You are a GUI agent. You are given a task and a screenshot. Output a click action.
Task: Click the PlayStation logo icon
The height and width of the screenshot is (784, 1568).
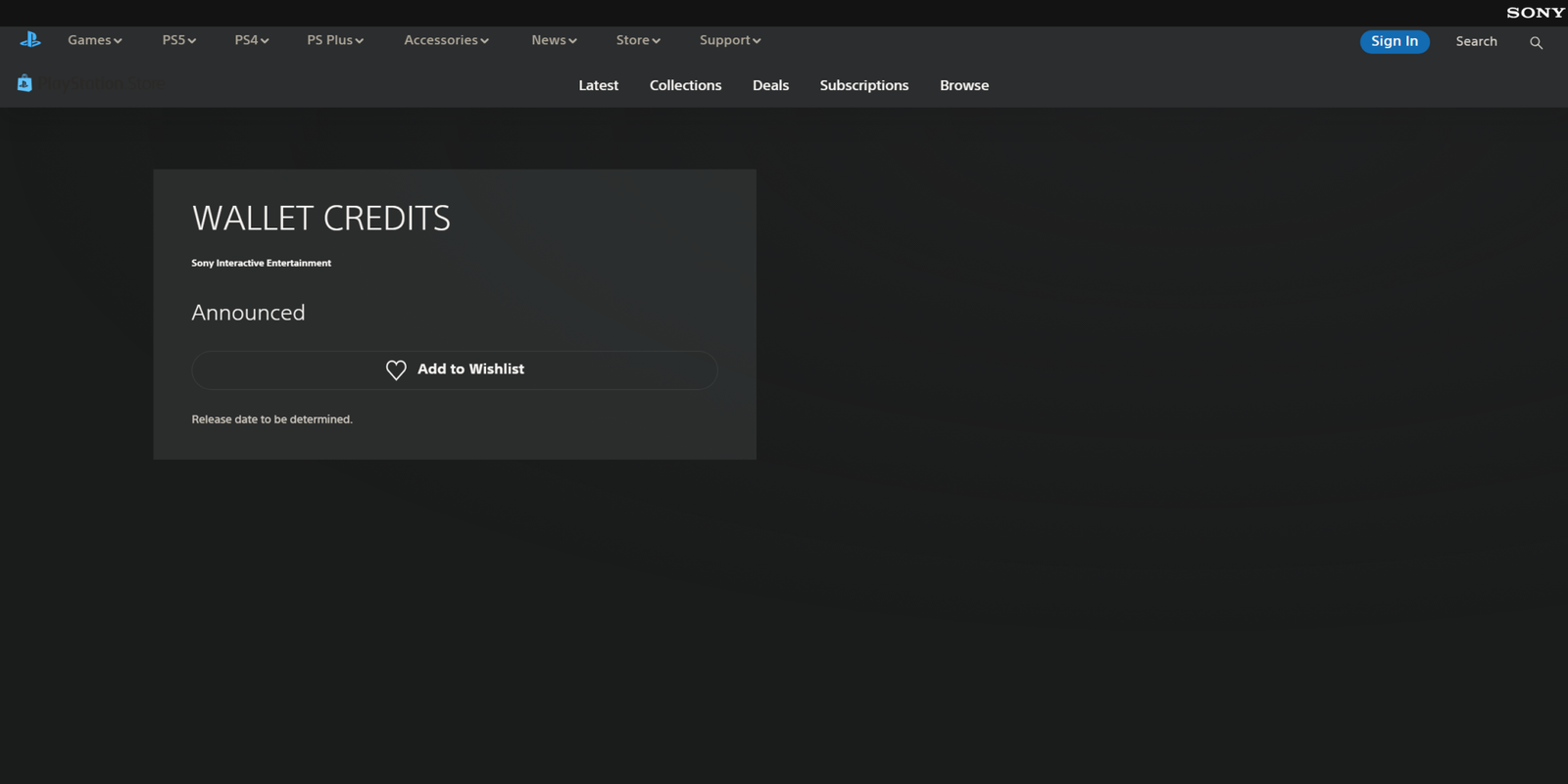[x=30, y=39]
